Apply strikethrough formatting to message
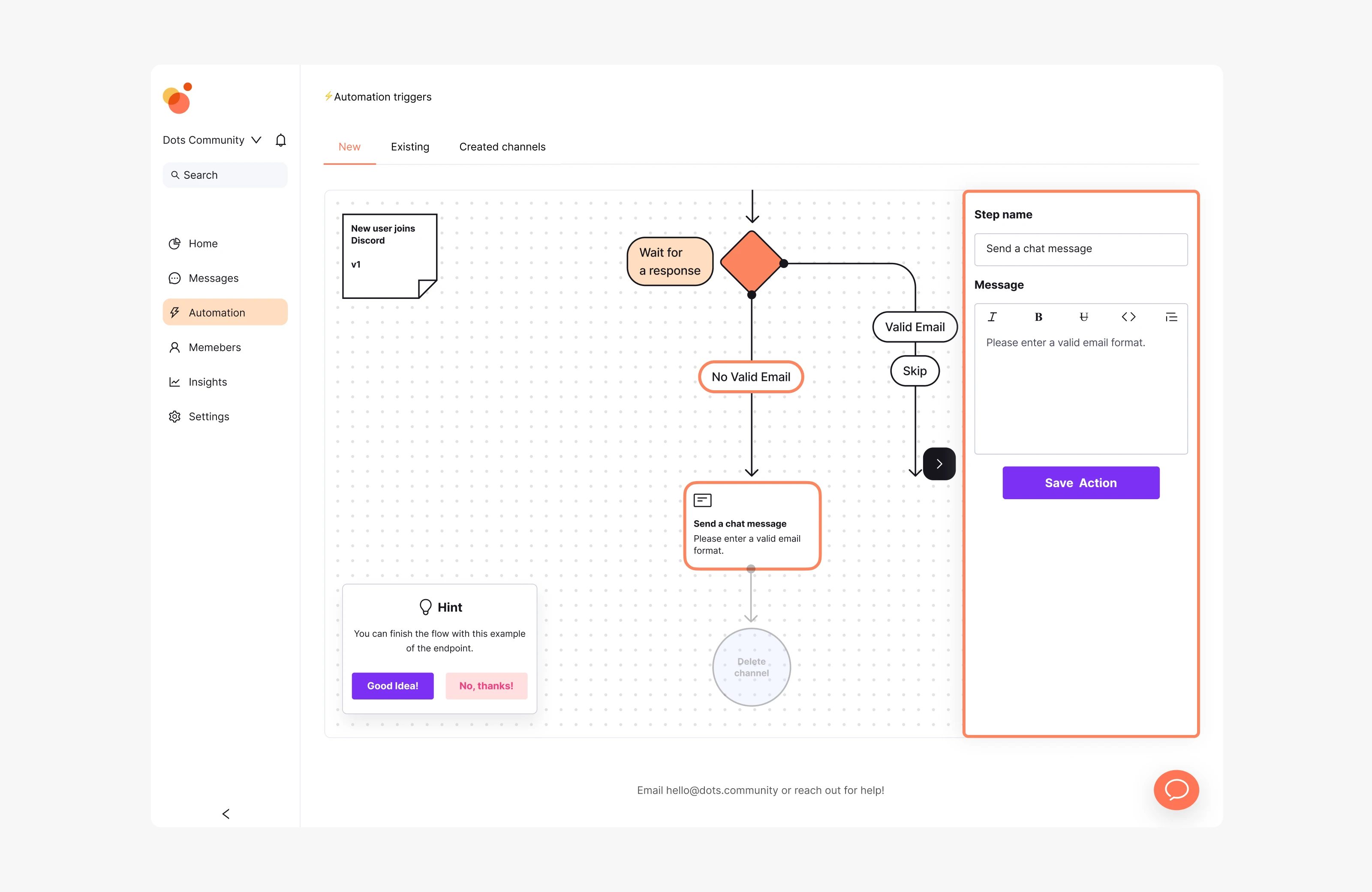The image size is (1372, 892). 1084,317
